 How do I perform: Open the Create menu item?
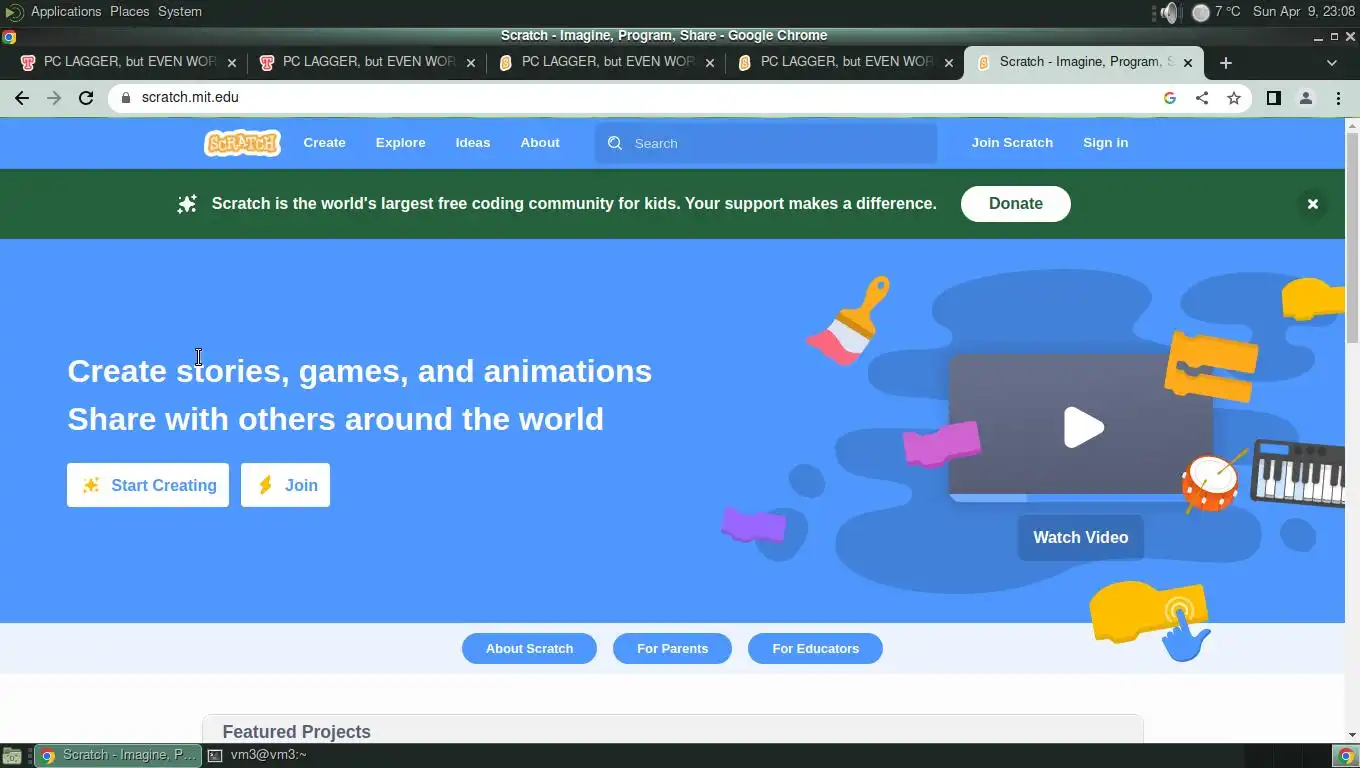(x=324, y=143)
